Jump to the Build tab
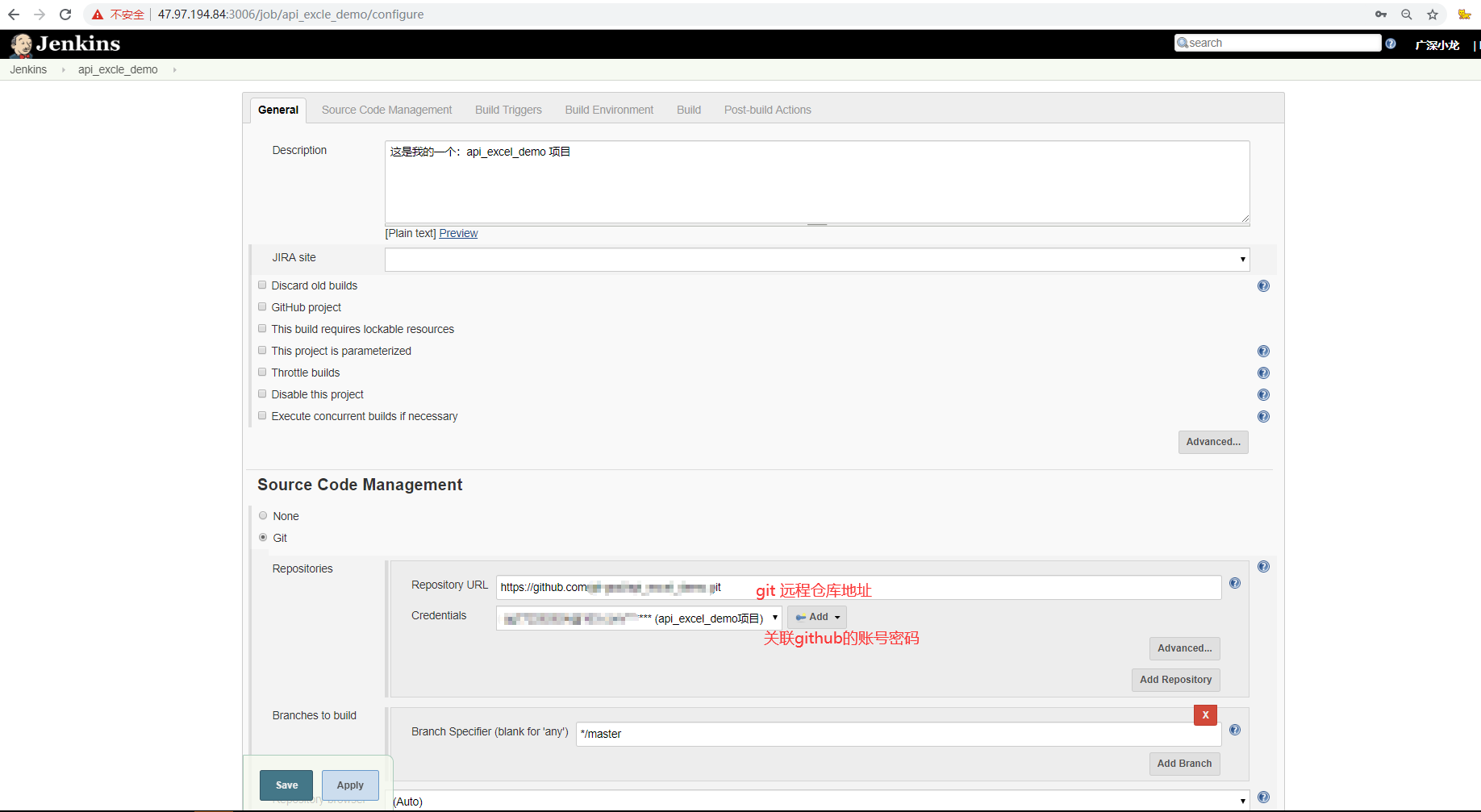1481x812 pixels. tap(689, 110)
